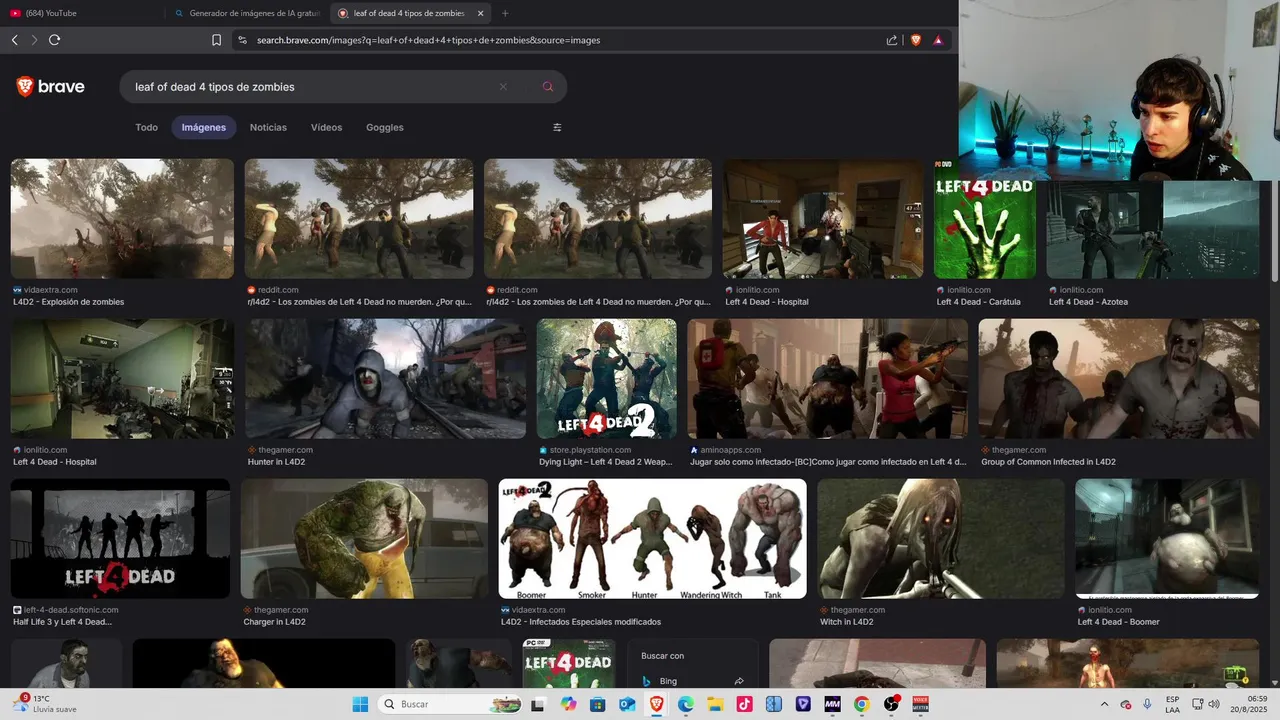
Task: Open the weather widget showing 13°C
Action: pyautogui.click(x=46, y=704)
